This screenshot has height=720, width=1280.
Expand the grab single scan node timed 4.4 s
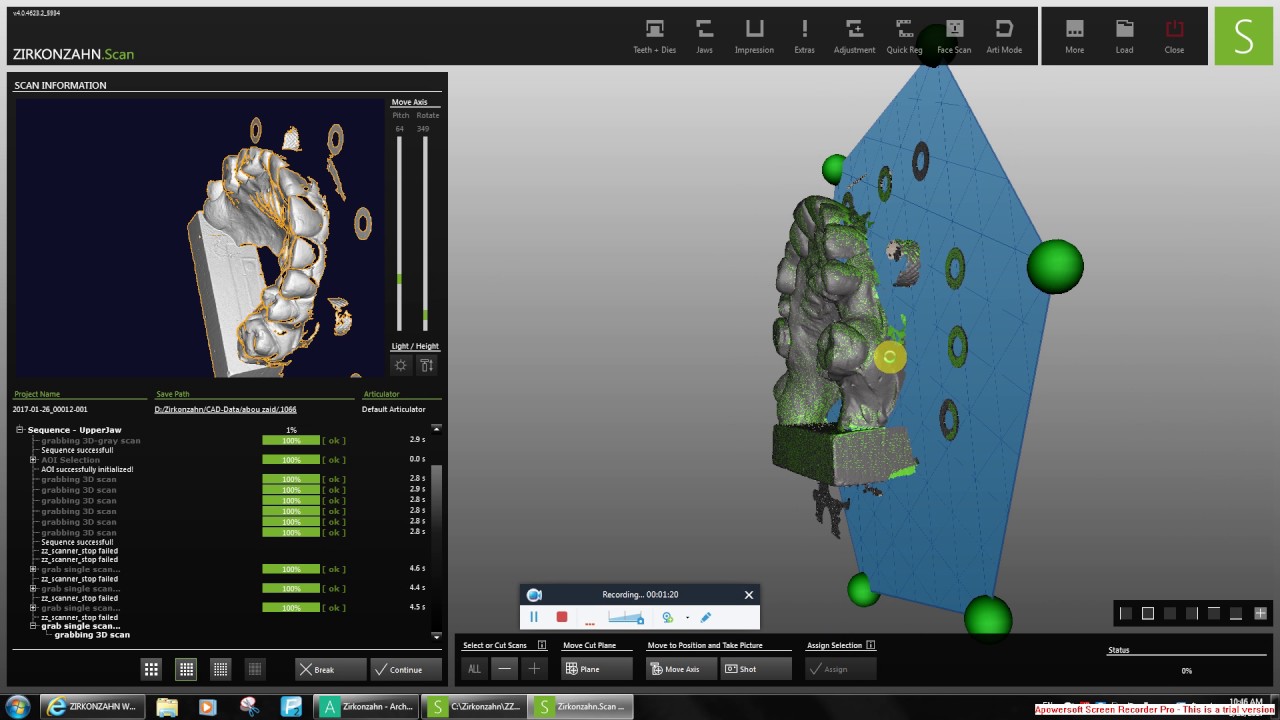(33, 588)
